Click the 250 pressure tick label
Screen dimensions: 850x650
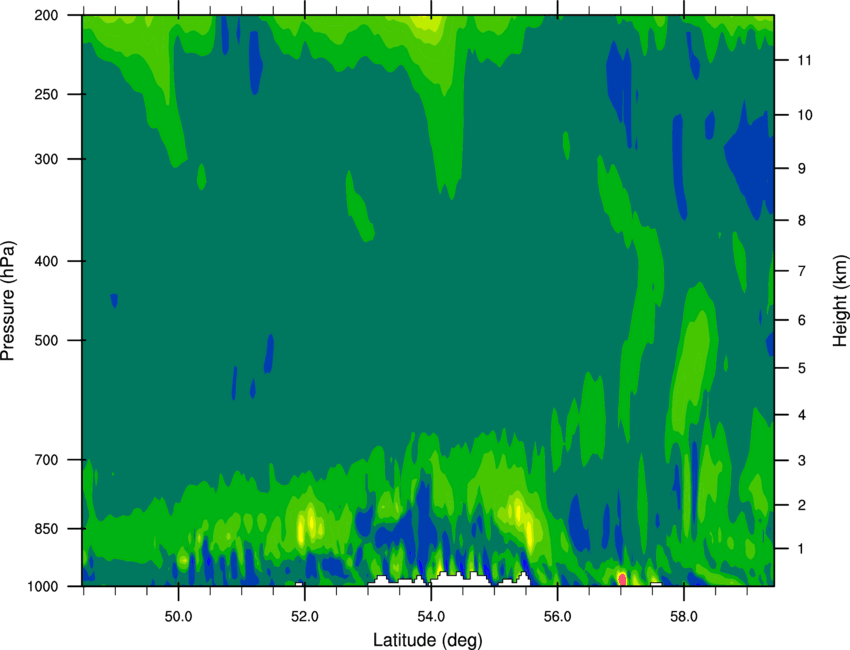pos(46,94)
